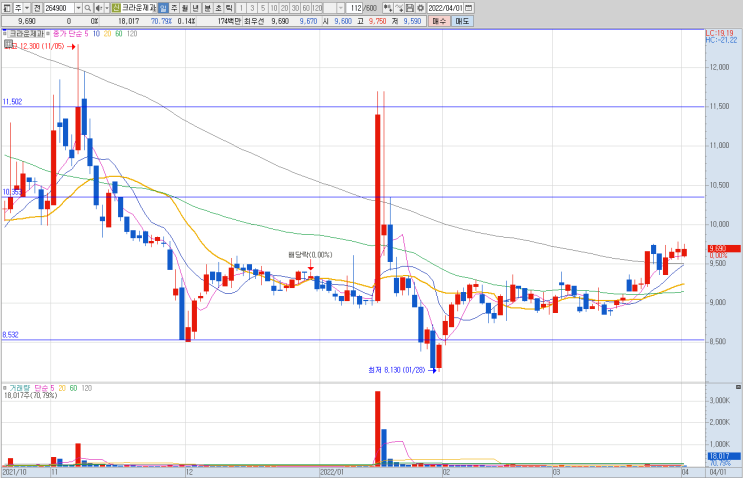Click the line drawing tool icon
Viewport: 743px width, 478px height.
[x=399, y=8]
